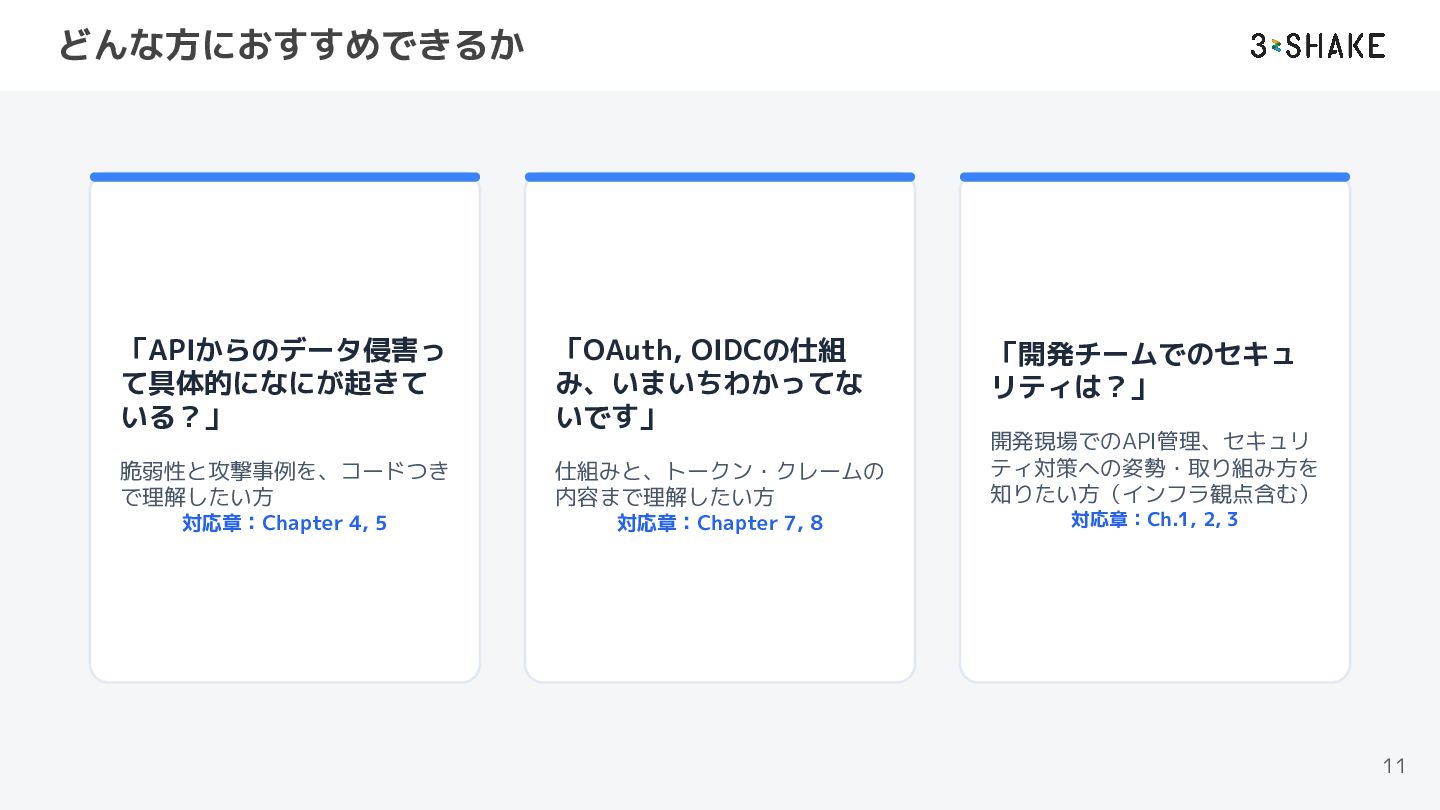Click blue top bar of middle card

click(720, 177)
